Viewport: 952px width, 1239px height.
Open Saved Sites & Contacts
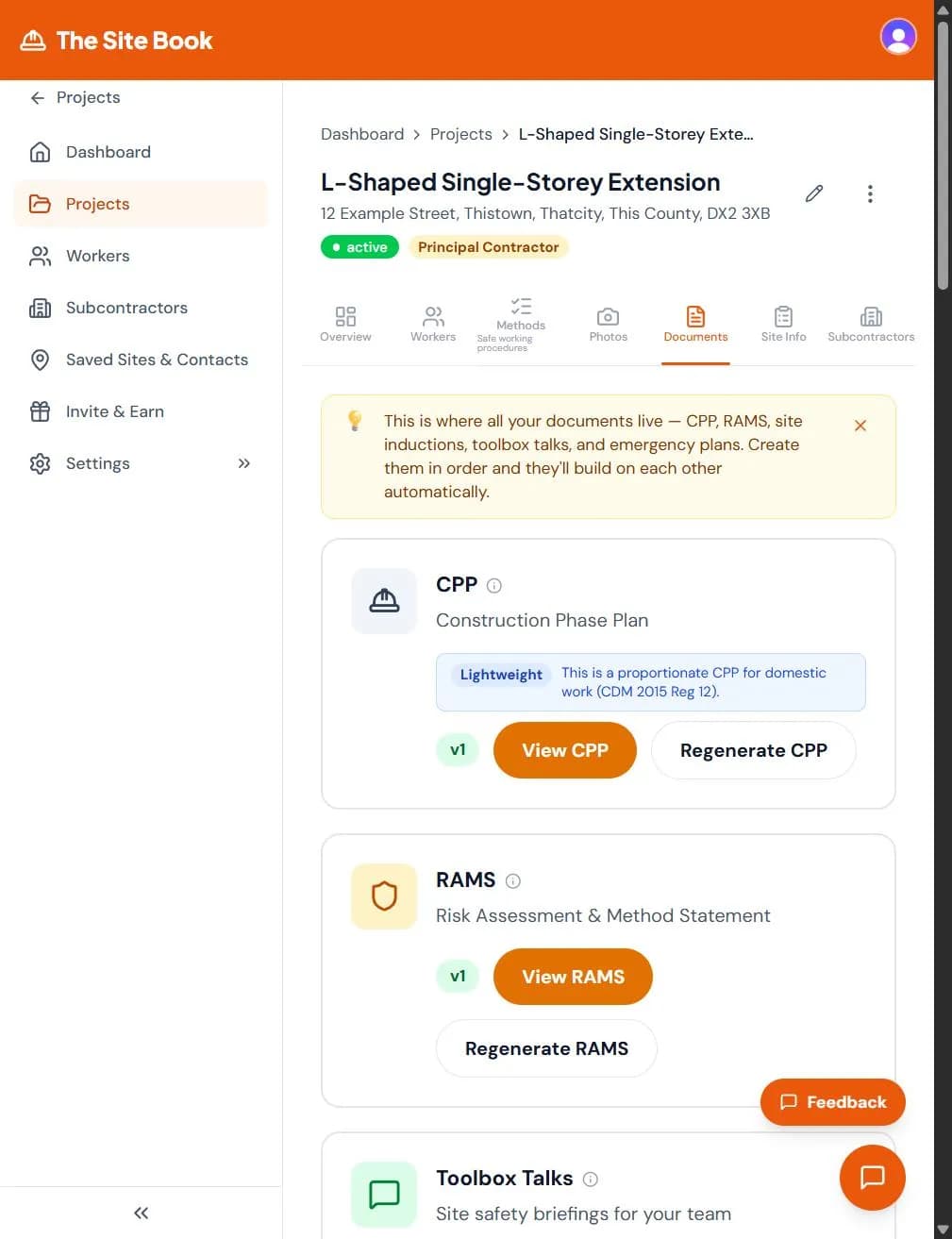157,360
